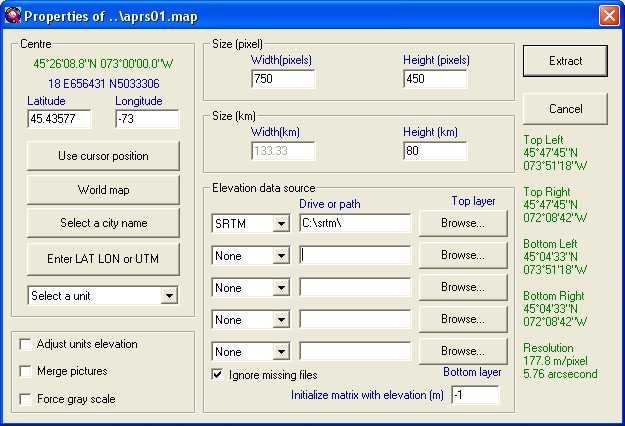This screenshot has height=426, width=625.
Task: Click the application icon in the title bar
Action: pyautogui.click(x=13, y=16)
